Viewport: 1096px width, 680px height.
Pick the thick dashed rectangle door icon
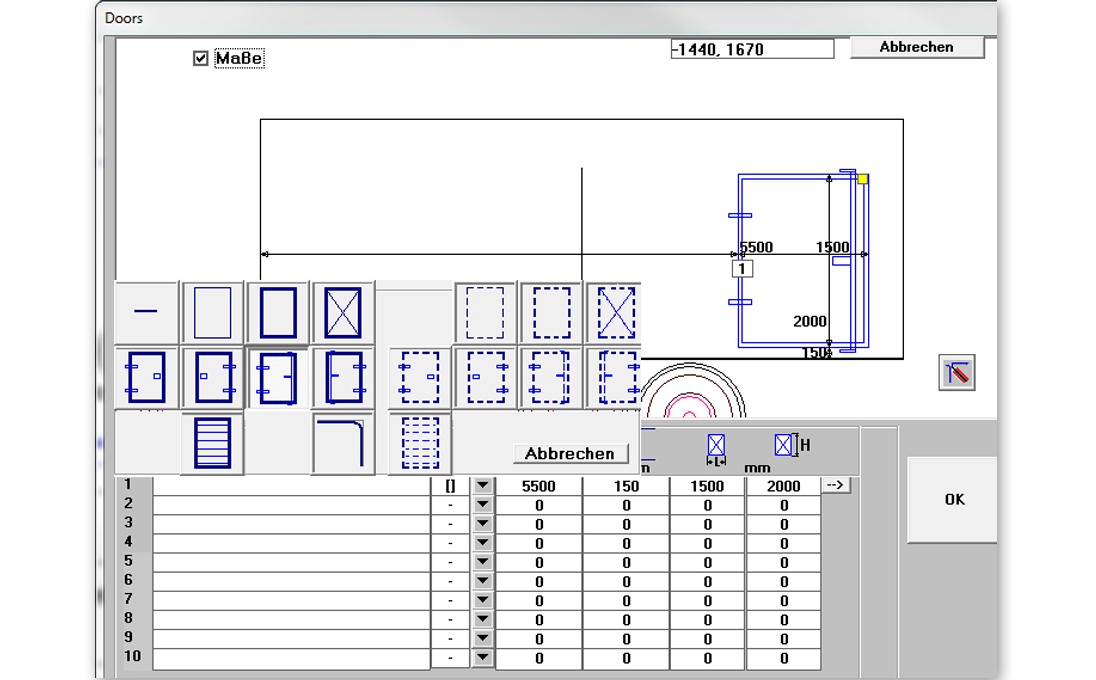(551, 312)
